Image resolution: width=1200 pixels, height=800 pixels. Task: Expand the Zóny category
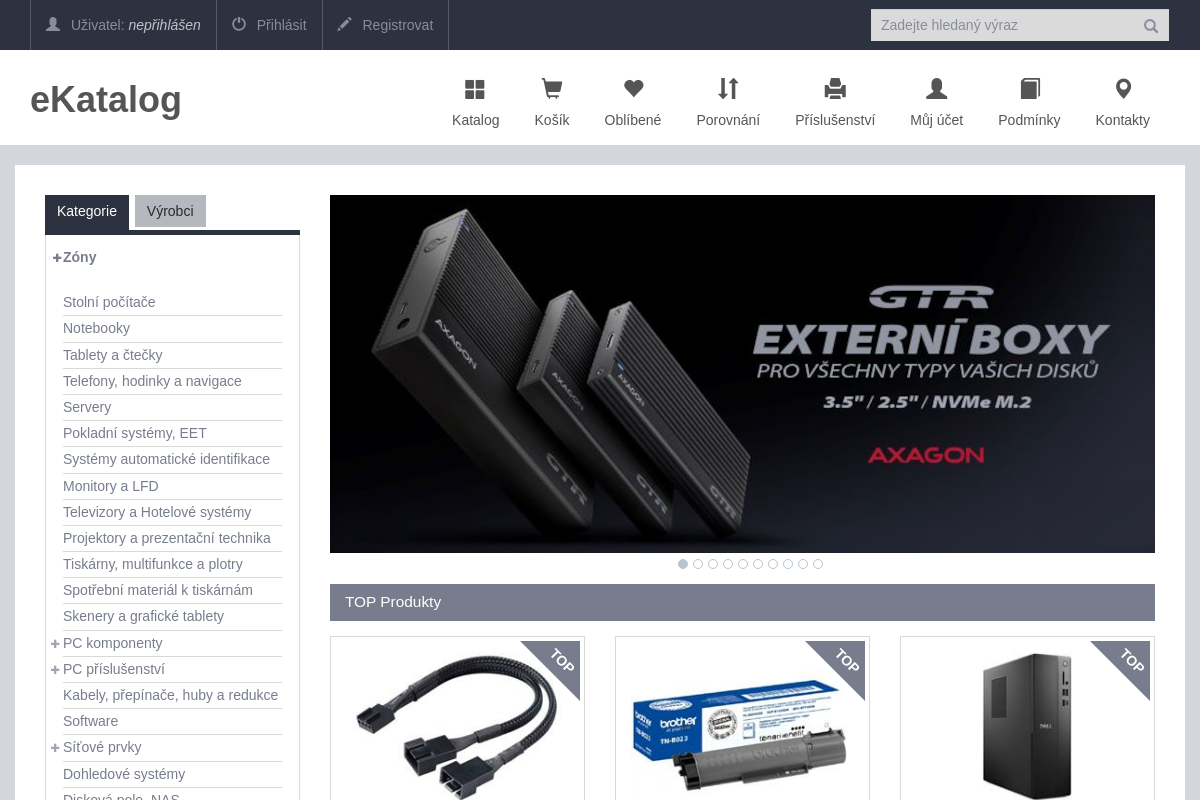(57, 258)
